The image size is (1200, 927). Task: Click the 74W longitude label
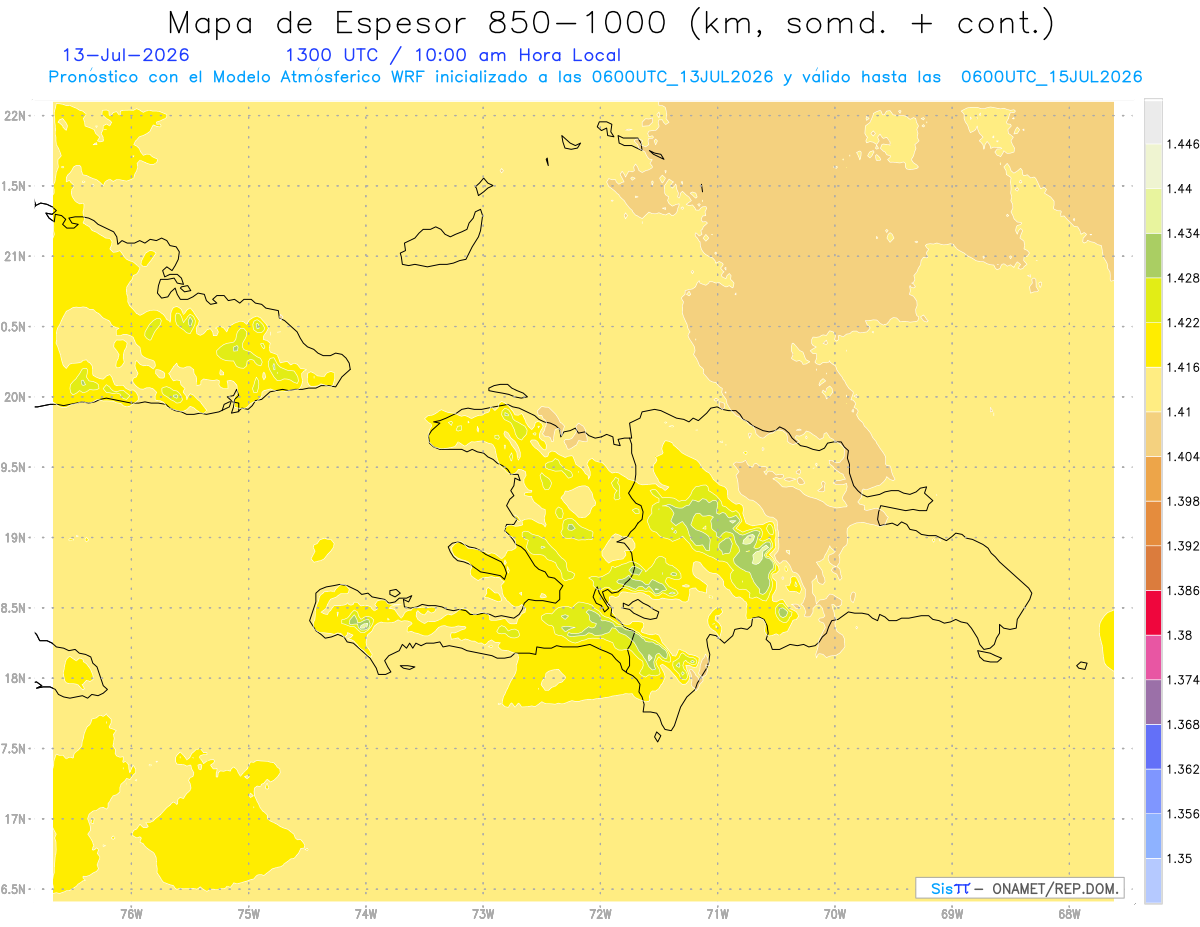(x=366, y=913)
